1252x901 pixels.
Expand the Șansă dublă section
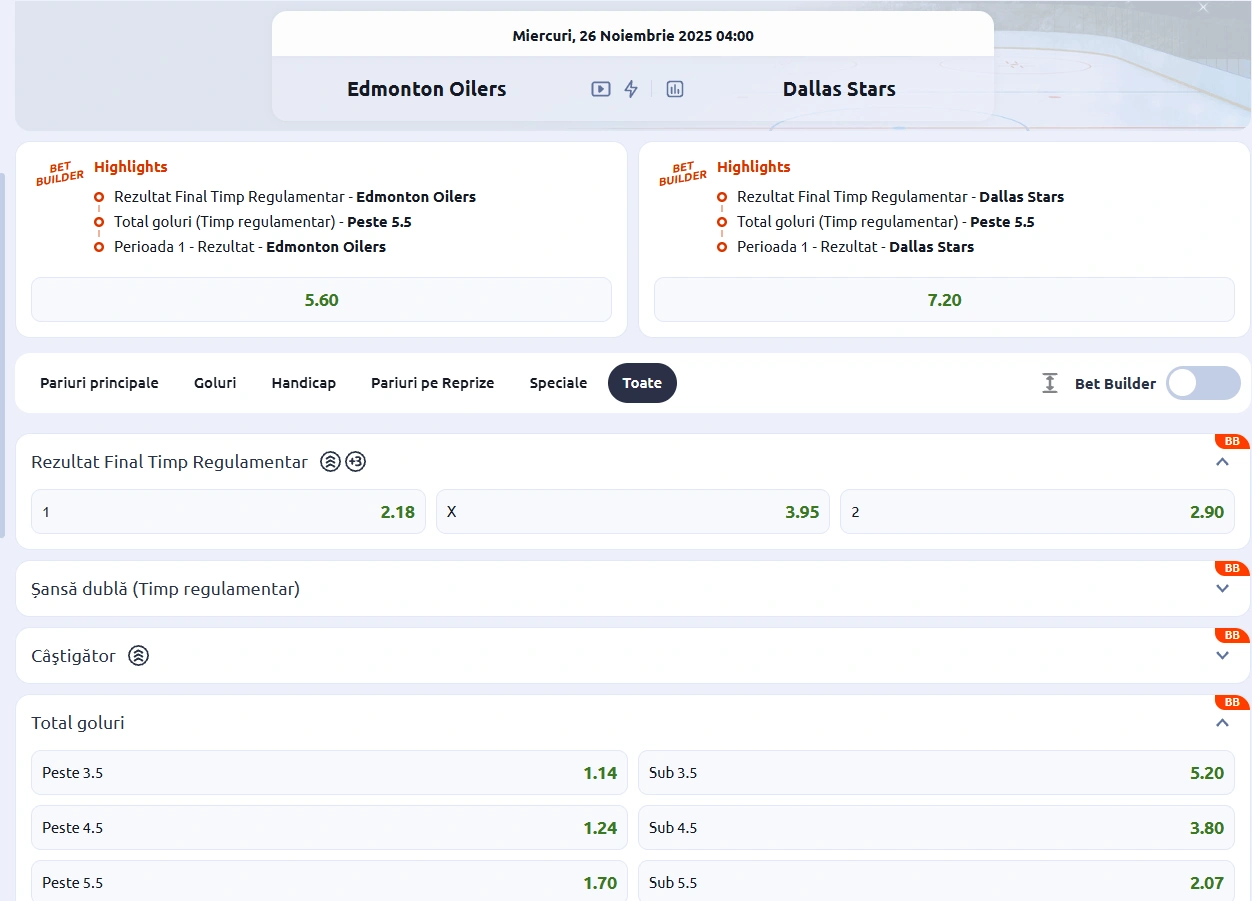pyautogui.click(x=1221, y=589)
